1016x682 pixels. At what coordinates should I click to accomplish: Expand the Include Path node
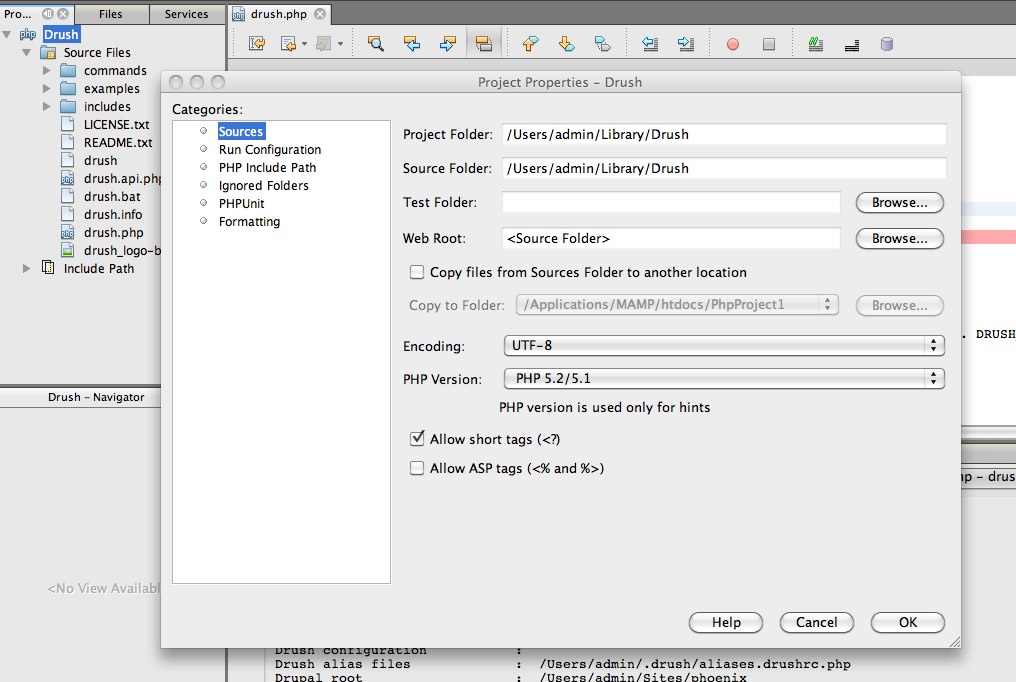click(x=27, y=268)
